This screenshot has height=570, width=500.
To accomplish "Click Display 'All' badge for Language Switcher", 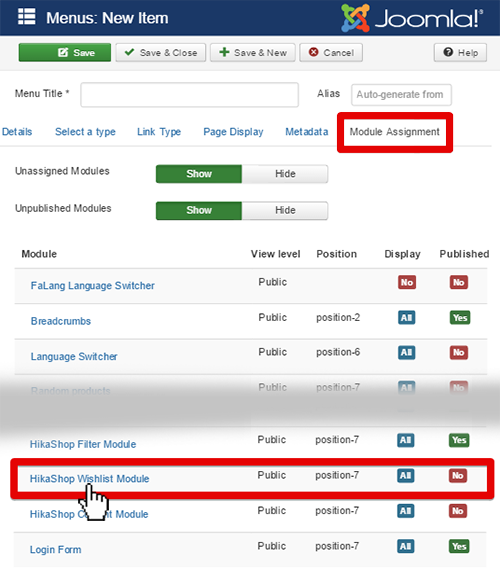I will [x=407, y=353].
